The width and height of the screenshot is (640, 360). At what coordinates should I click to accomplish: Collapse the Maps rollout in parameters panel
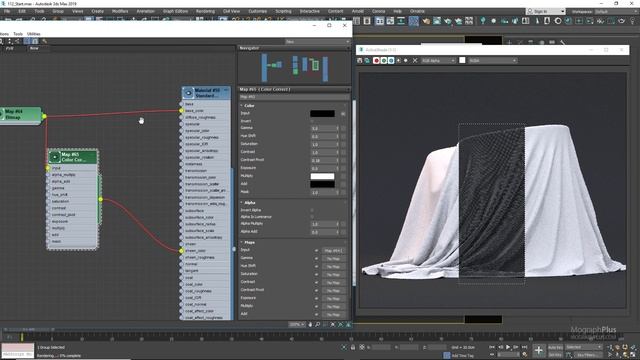coord(248,242)
